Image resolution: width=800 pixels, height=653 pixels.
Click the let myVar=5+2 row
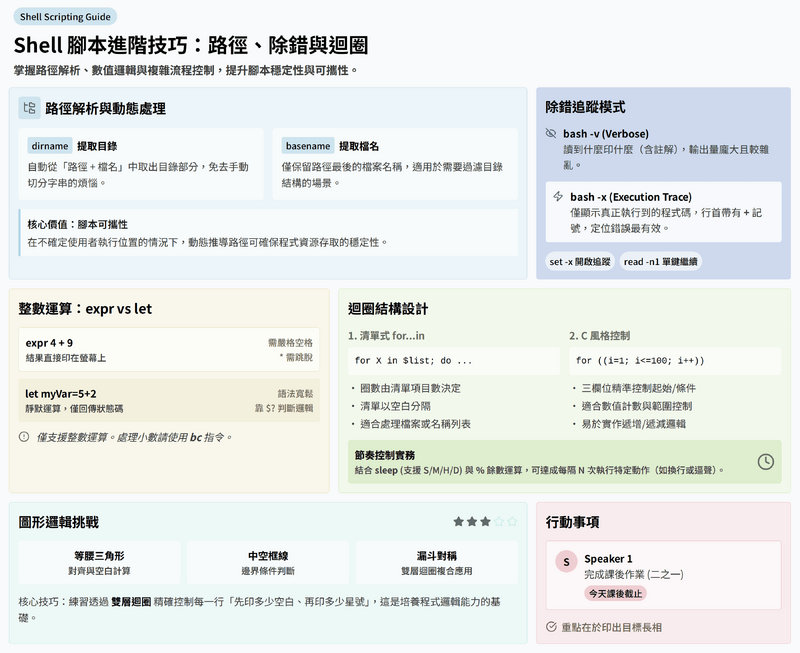[x=169, y=400]
